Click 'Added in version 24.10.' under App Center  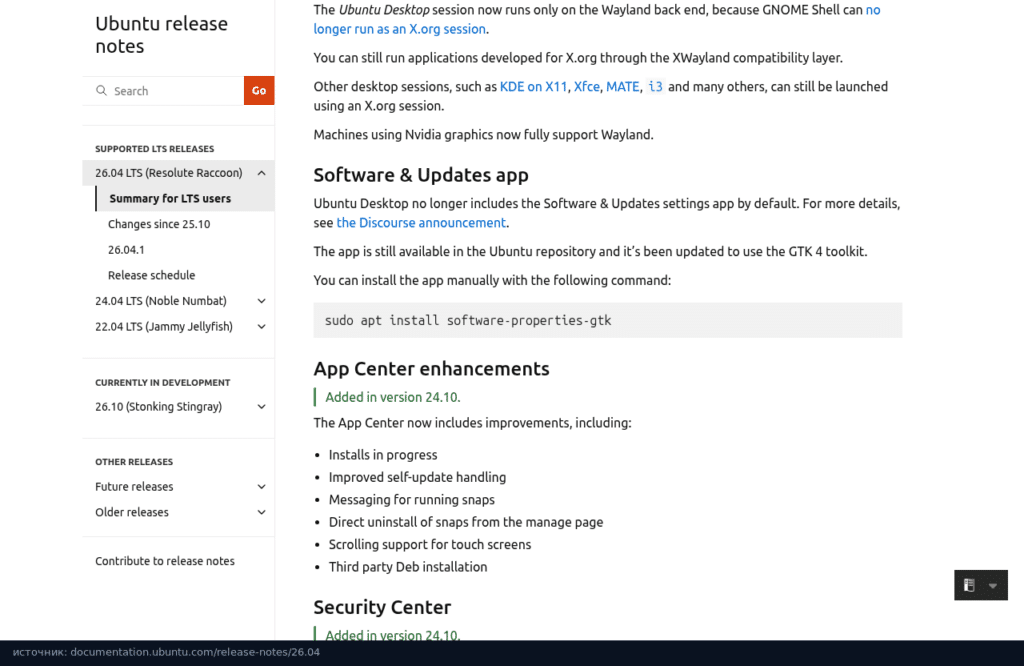pyautogui.click(x=392, y=397)
